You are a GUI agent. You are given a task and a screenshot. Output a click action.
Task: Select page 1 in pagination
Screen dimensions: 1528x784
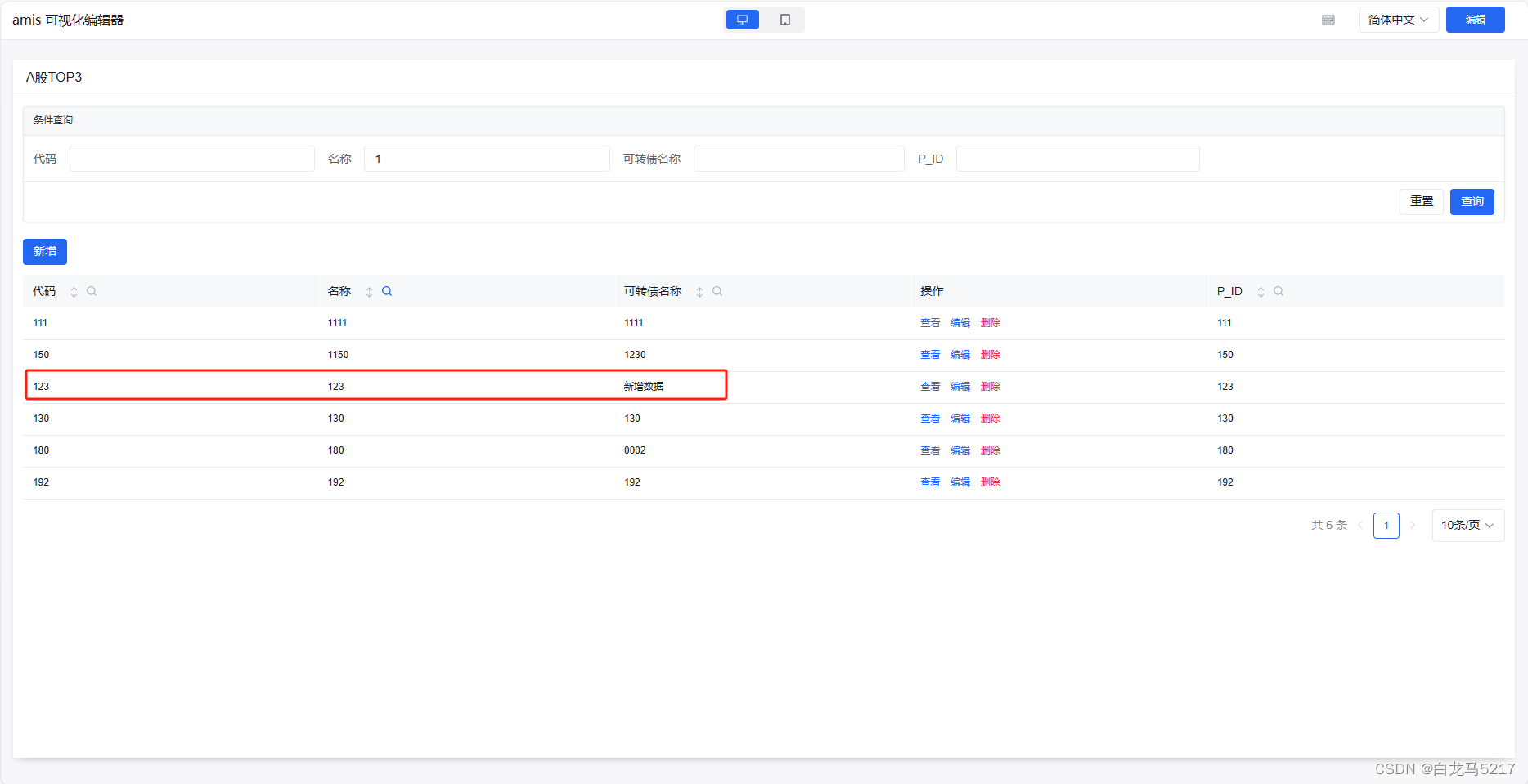pos(1386,525)
